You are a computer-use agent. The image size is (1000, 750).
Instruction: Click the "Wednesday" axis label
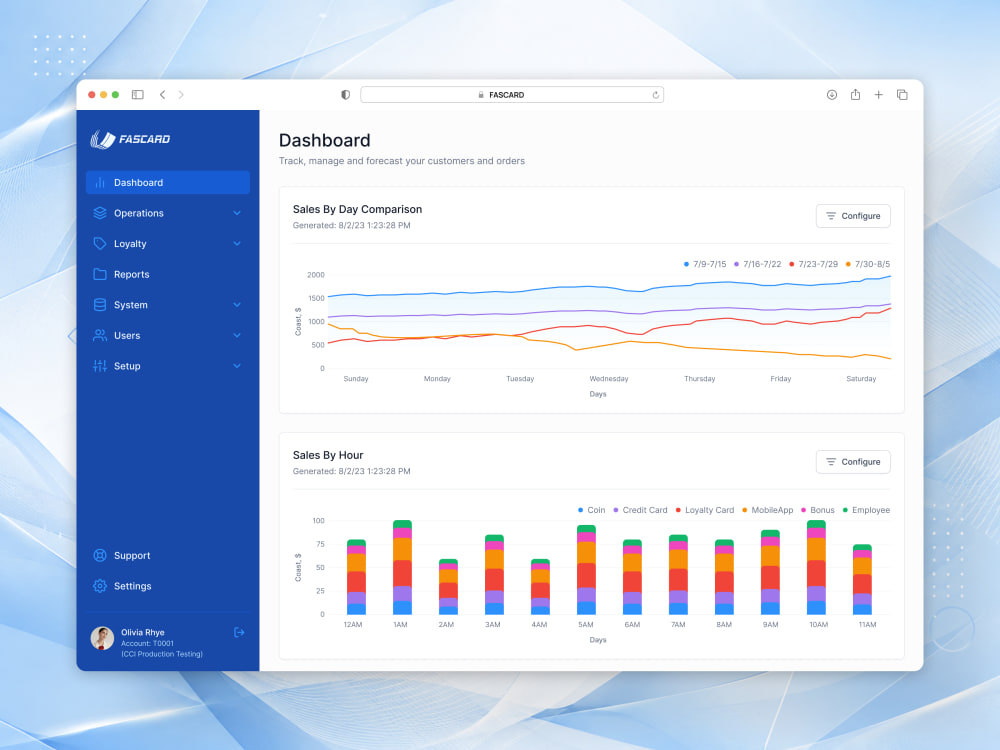(608, 379)
